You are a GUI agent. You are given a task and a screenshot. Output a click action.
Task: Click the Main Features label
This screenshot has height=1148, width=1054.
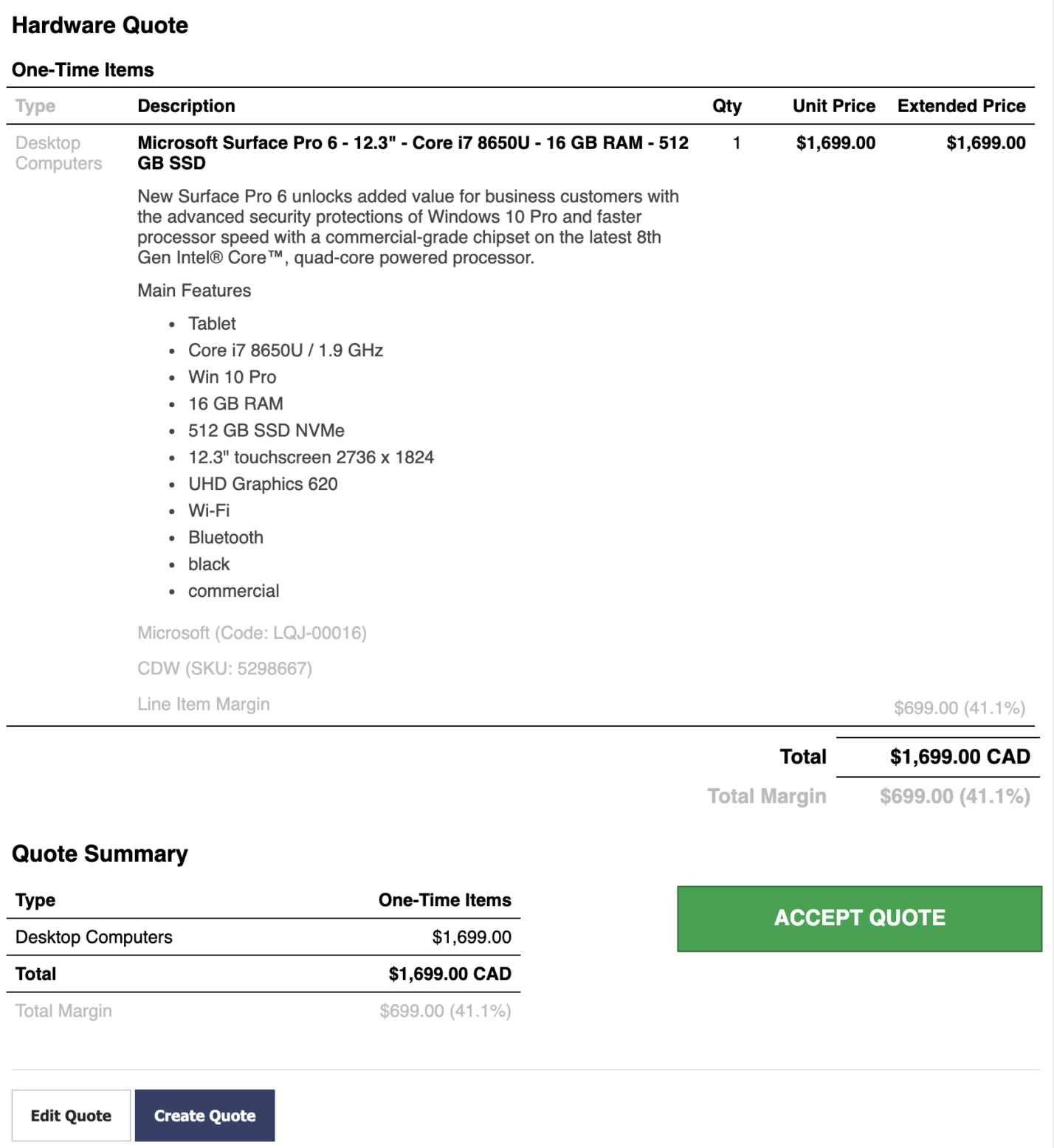click(x=193, y=290)
